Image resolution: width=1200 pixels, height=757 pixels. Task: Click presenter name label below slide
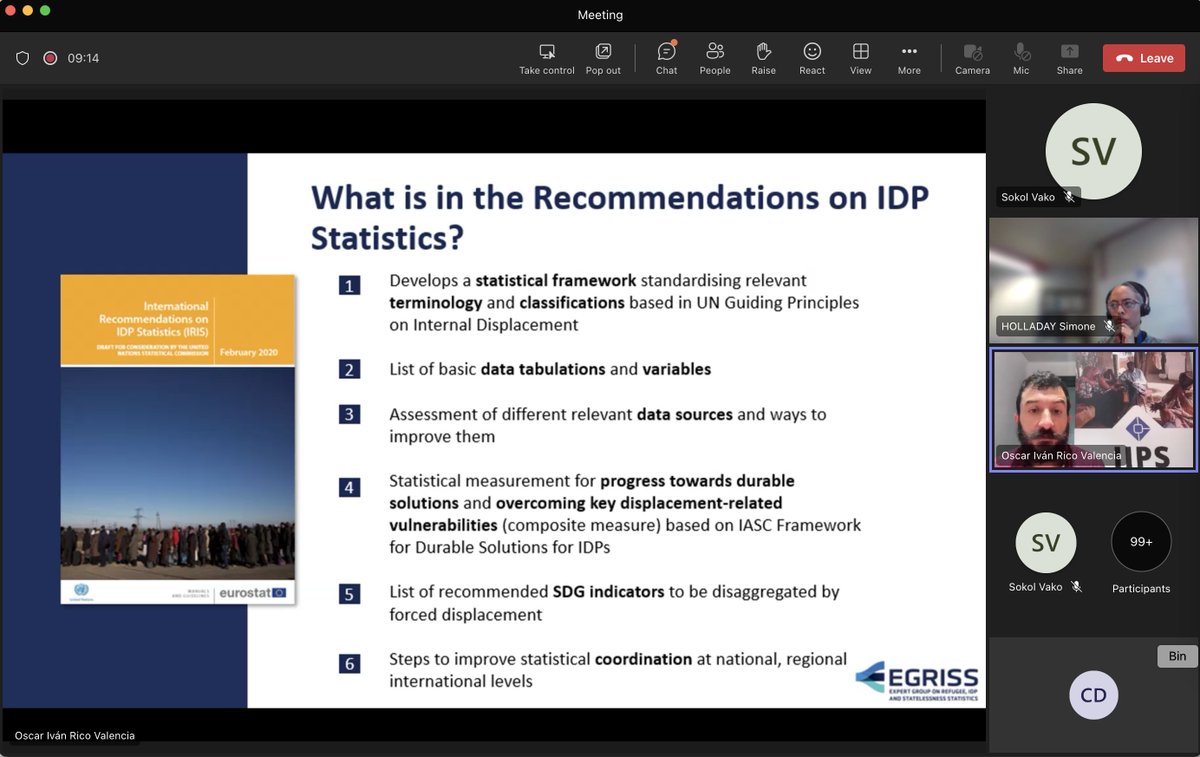point(74,735)
